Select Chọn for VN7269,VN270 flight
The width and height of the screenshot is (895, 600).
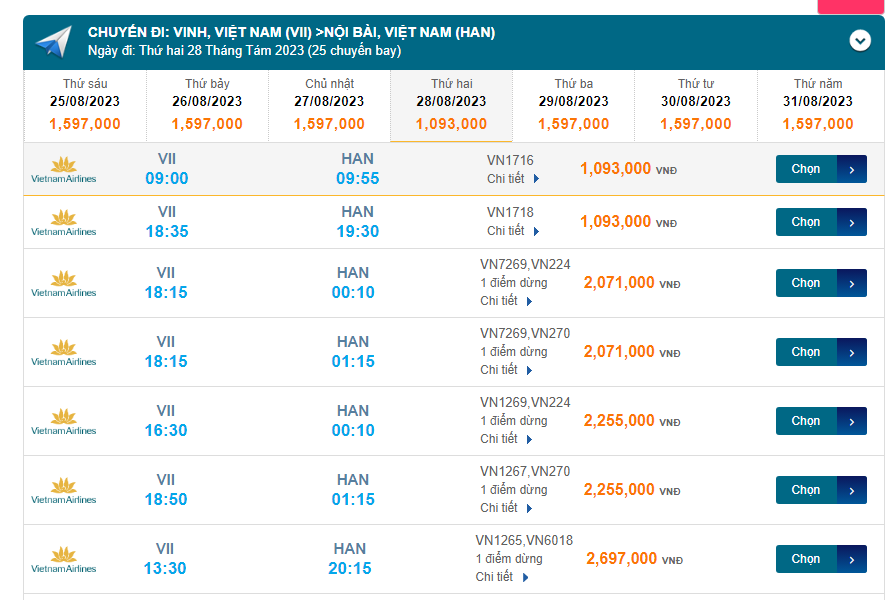click(x=820, y=352)
